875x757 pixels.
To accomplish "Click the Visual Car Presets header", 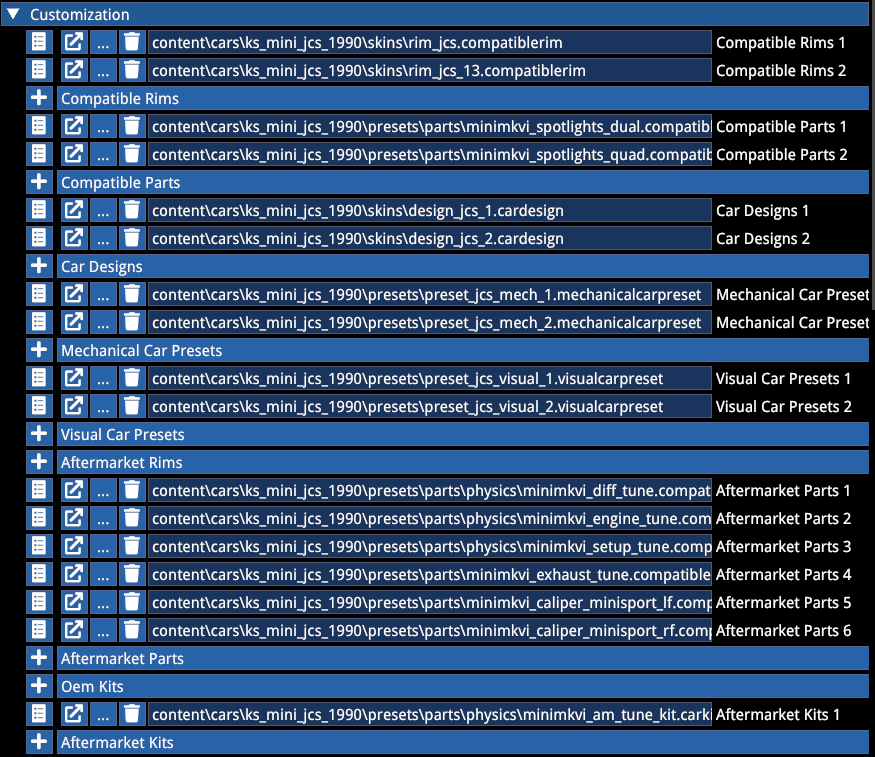I will tap(463, 433).
